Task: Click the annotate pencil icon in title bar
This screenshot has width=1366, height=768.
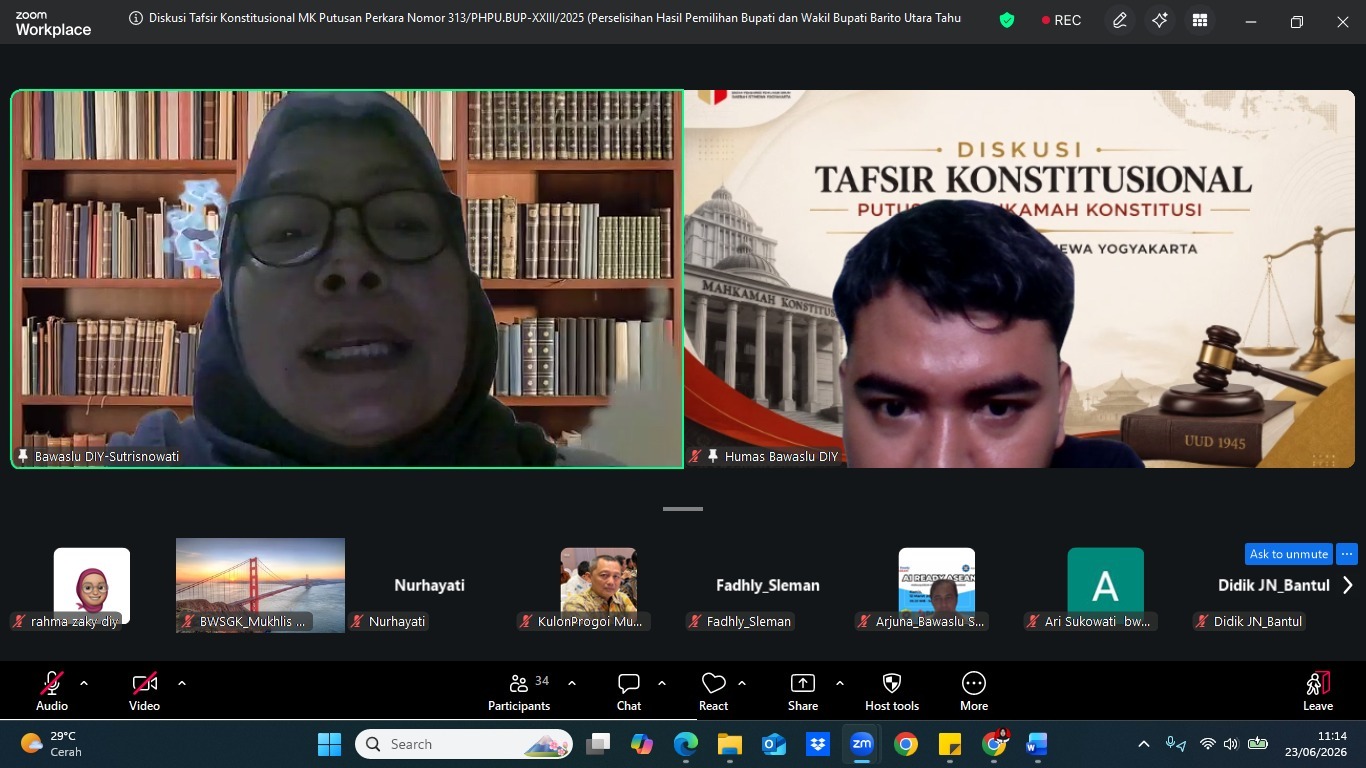Action: [x=1120, y=21]
